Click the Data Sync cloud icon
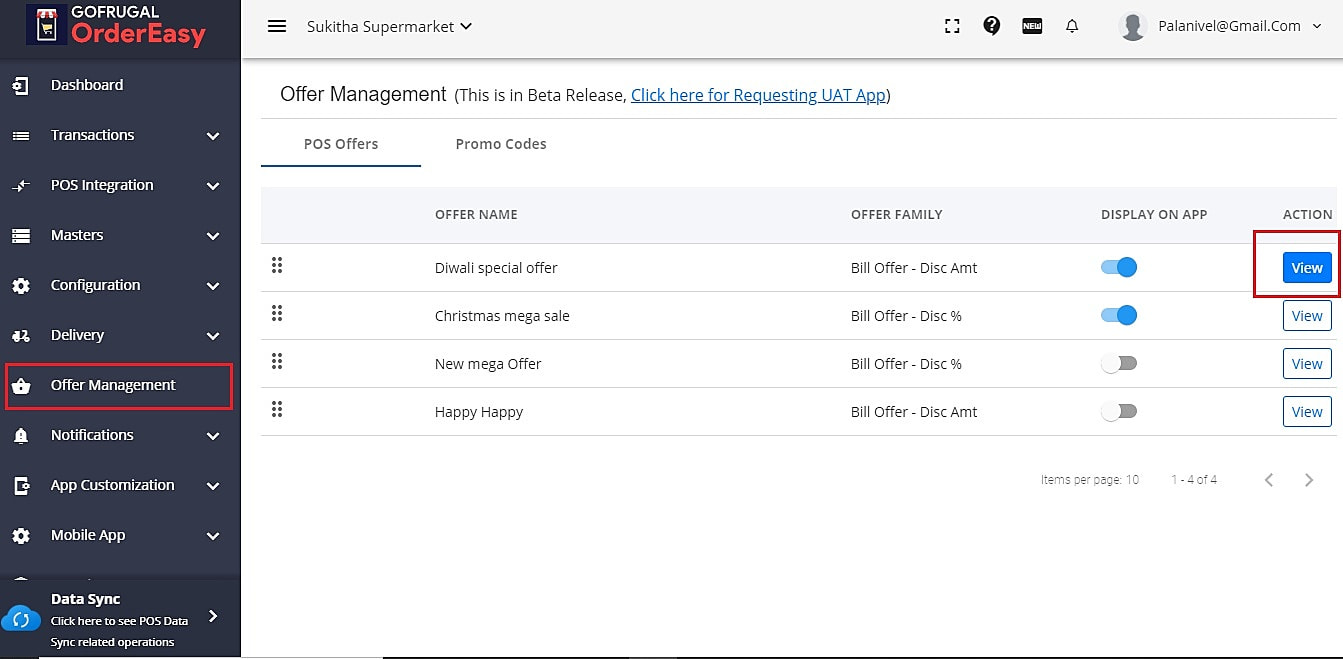 pyautogui.click(x=21, y=619)
